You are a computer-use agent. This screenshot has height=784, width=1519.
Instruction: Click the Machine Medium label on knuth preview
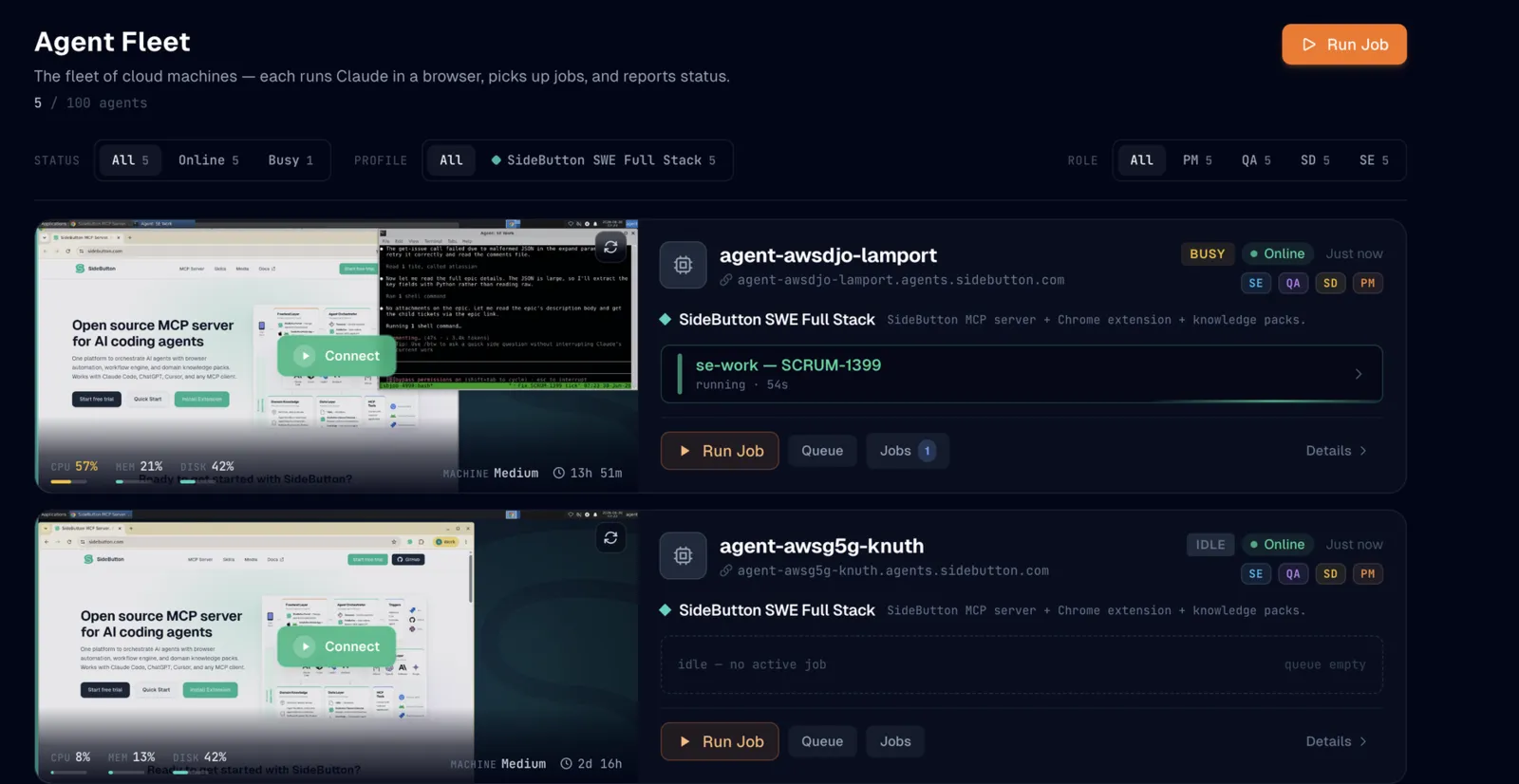coord(498,763)
